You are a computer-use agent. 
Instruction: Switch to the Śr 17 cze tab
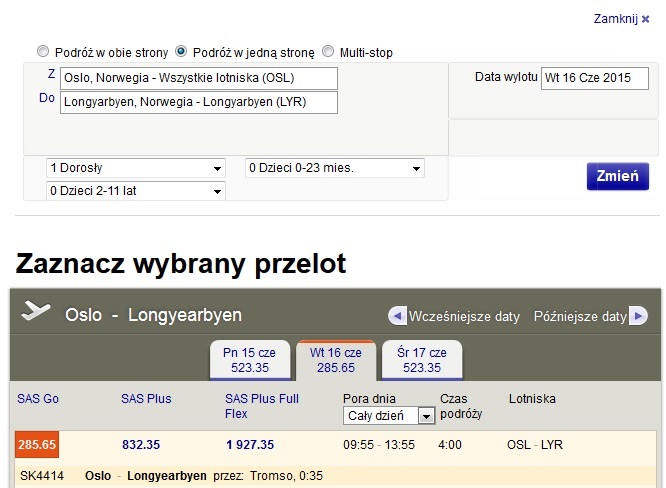[x=422, y=360]
